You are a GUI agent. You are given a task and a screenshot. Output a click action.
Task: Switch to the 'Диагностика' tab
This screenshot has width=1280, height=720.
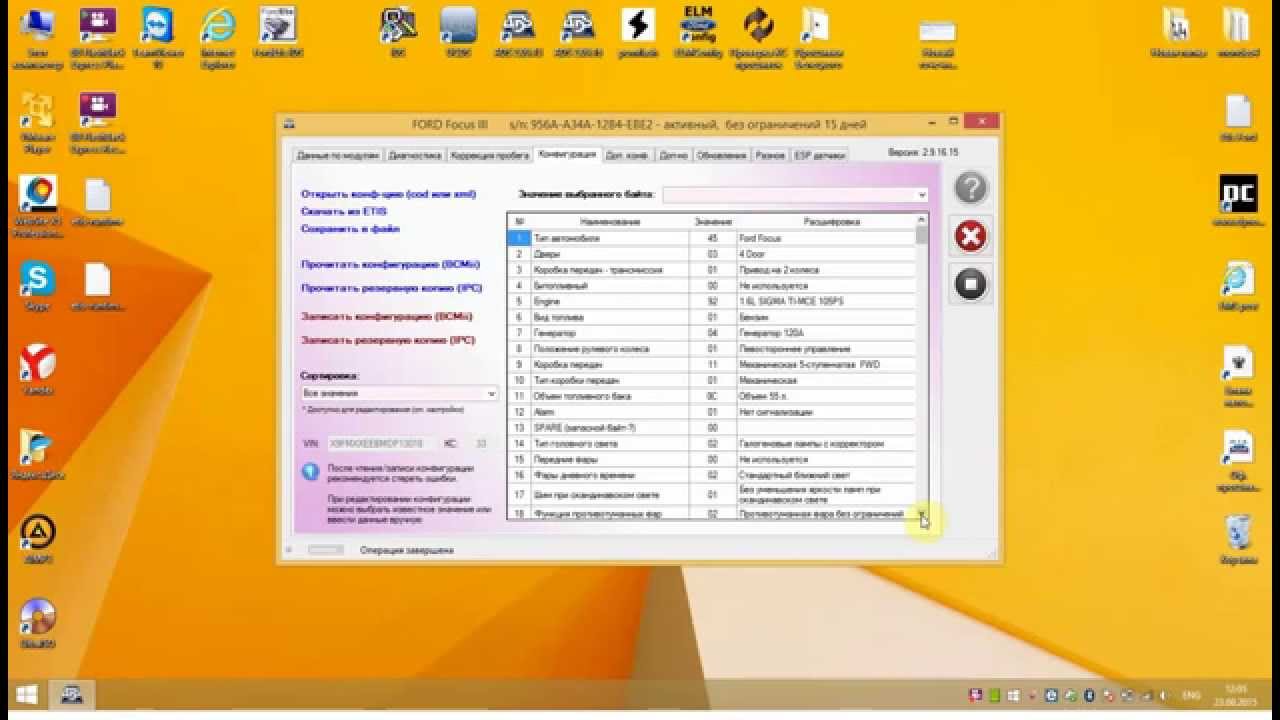[x=415, y=156]
